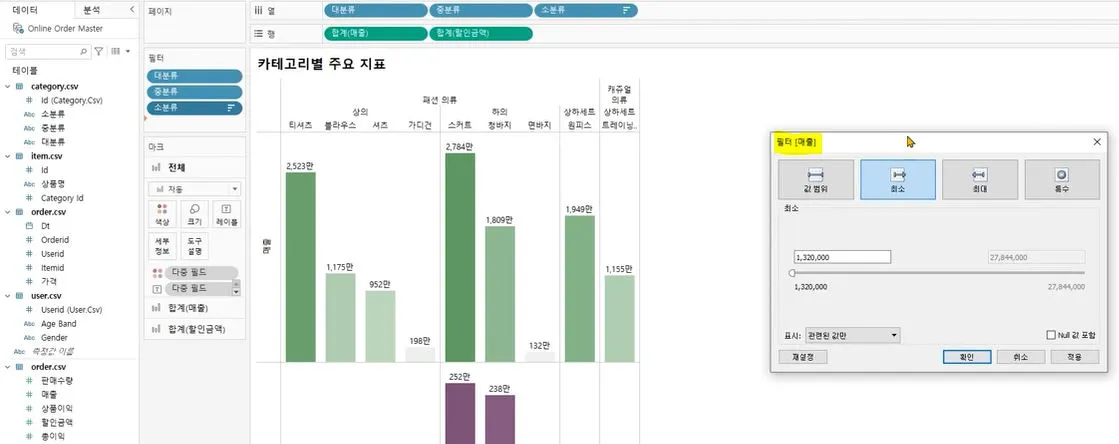The image size is (1119, 444).
Task: Click the 재설정 (reset) button
Action: click(x=803, y=357)
